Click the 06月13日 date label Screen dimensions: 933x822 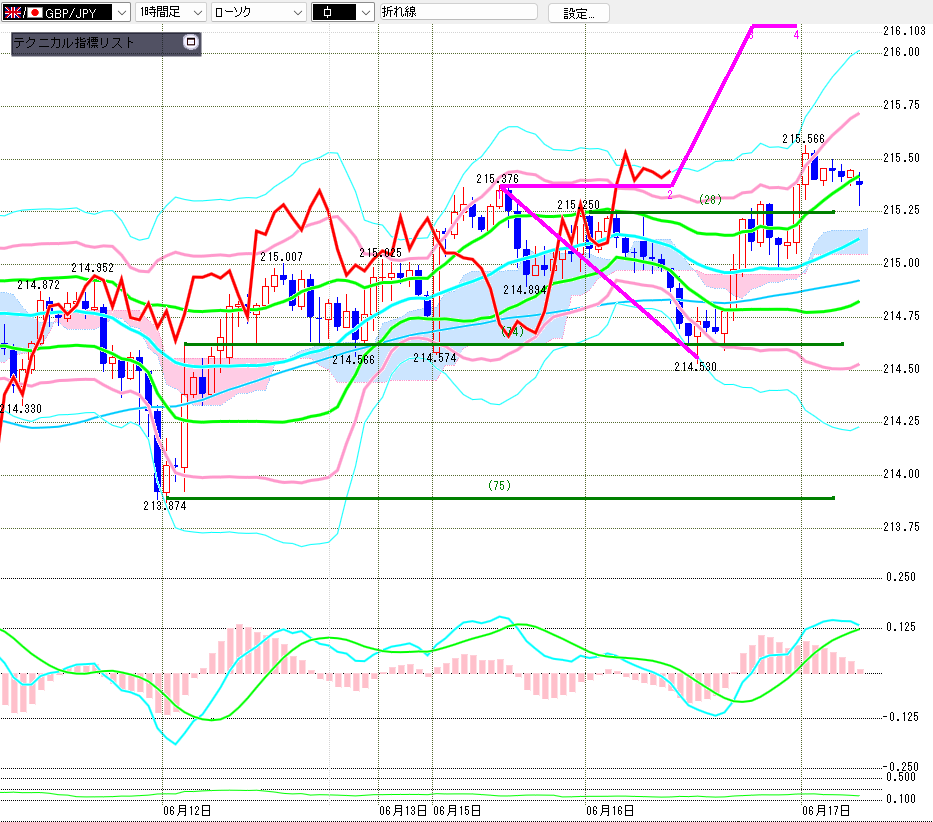point(403,811)
